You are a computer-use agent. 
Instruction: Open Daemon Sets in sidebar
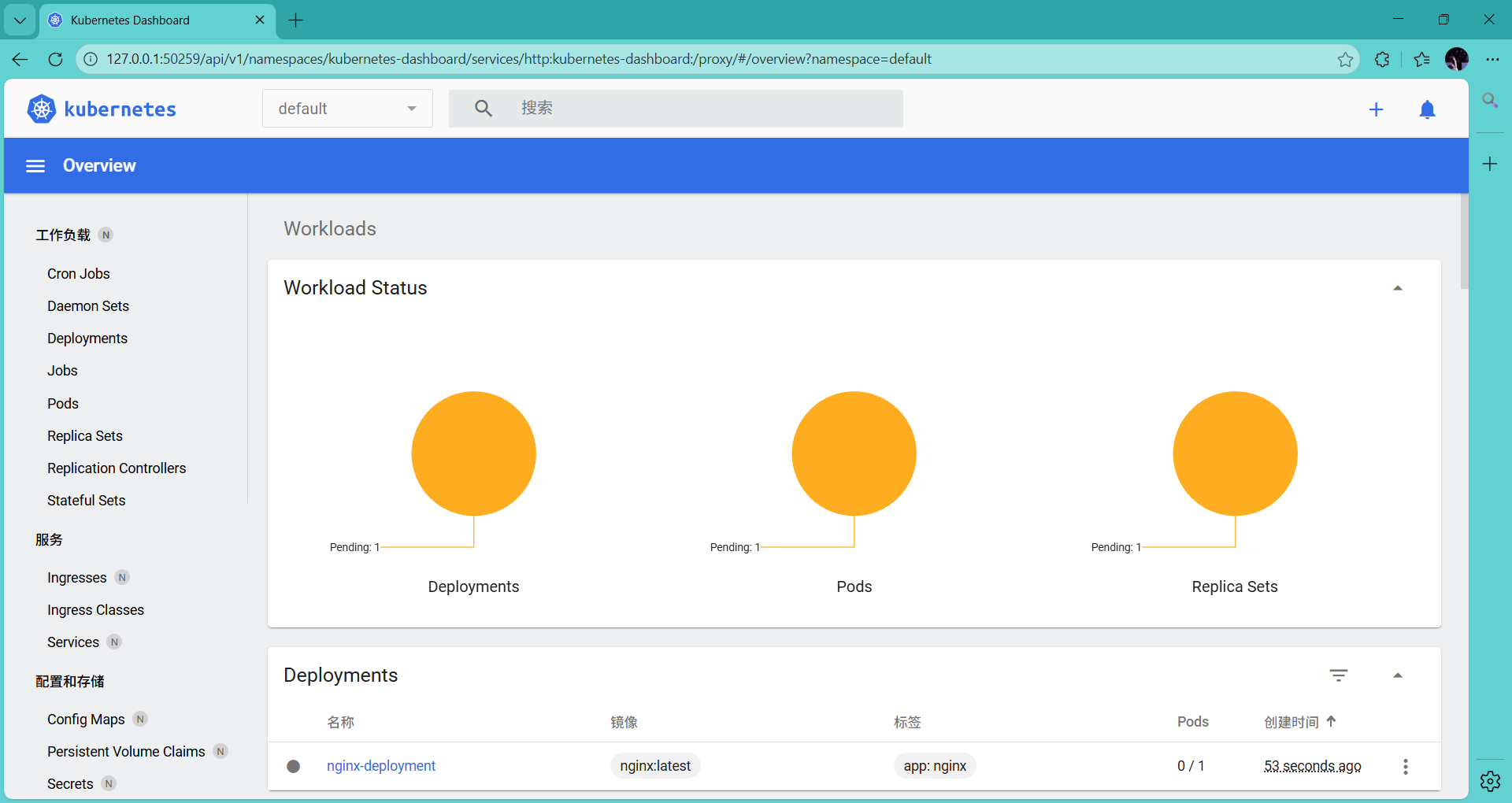click(88, 306)
